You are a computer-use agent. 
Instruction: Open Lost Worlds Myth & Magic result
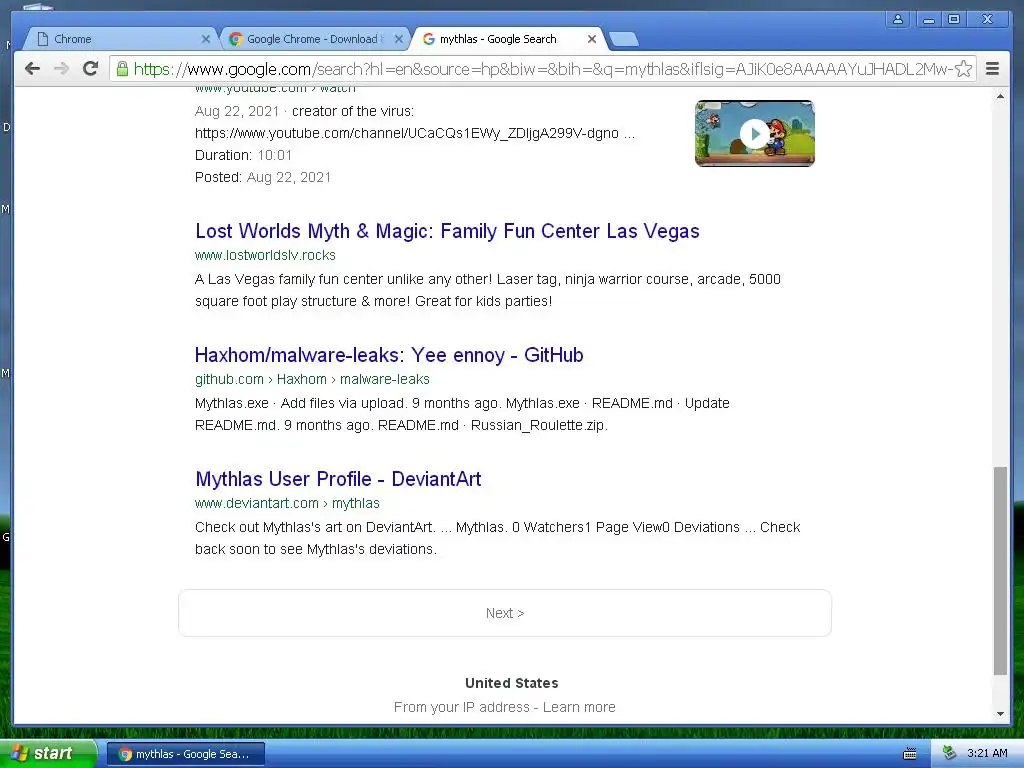447,231
